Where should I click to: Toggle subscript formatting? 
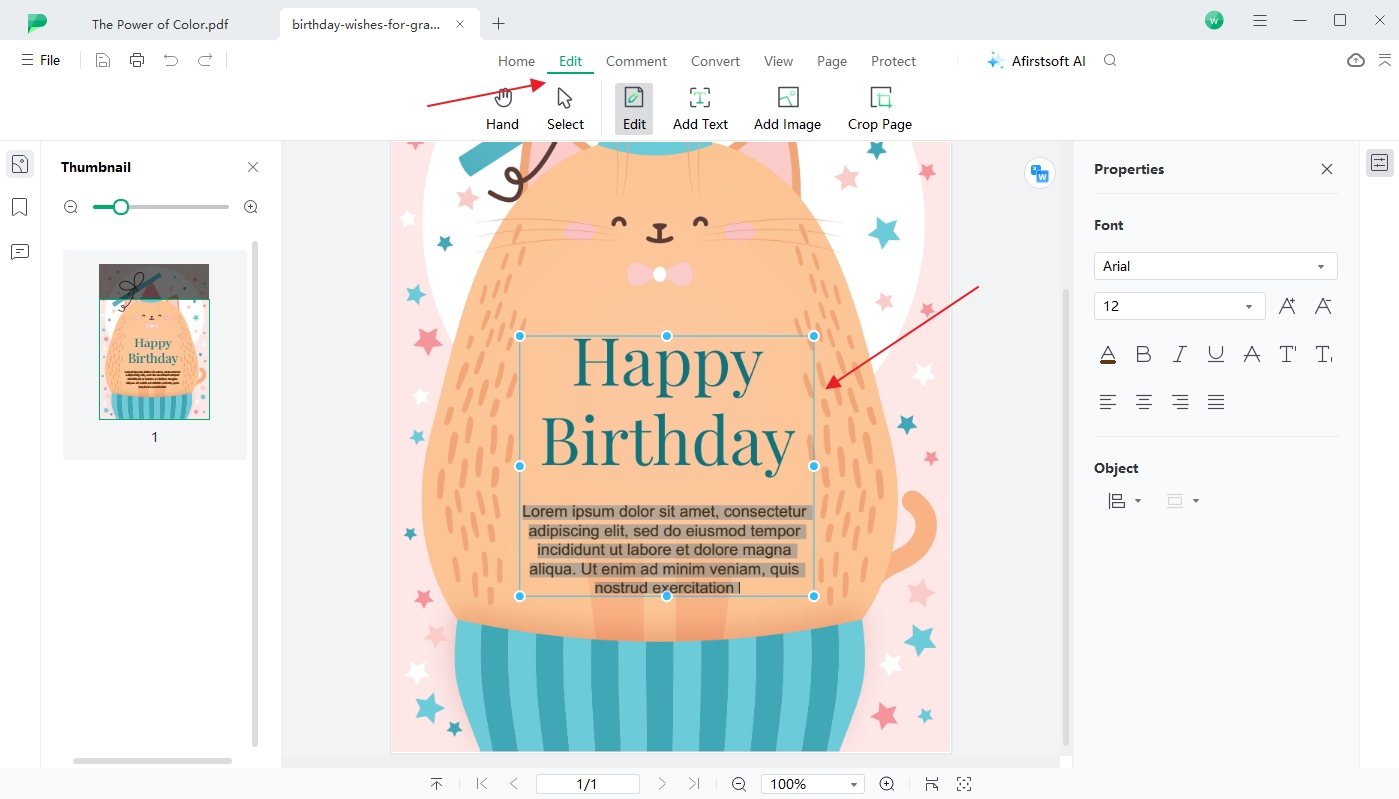[x=1323, y=354]
